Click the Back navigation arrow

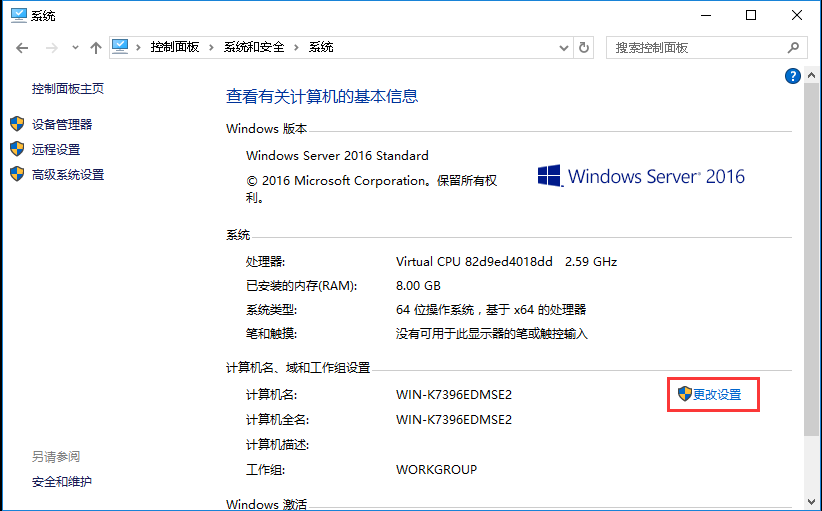[22, 48]
